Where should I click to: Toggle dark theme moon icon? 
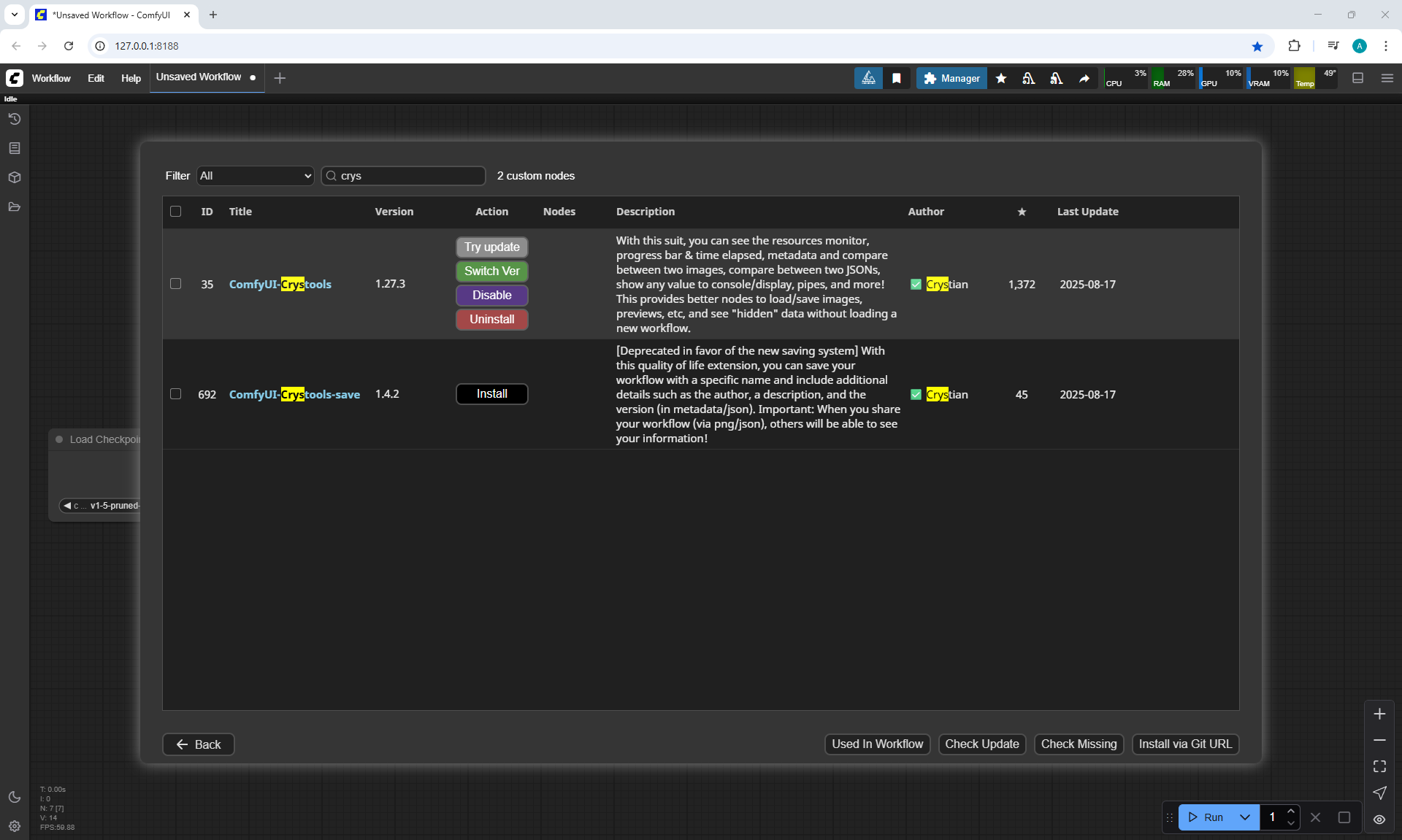point(15,797)
